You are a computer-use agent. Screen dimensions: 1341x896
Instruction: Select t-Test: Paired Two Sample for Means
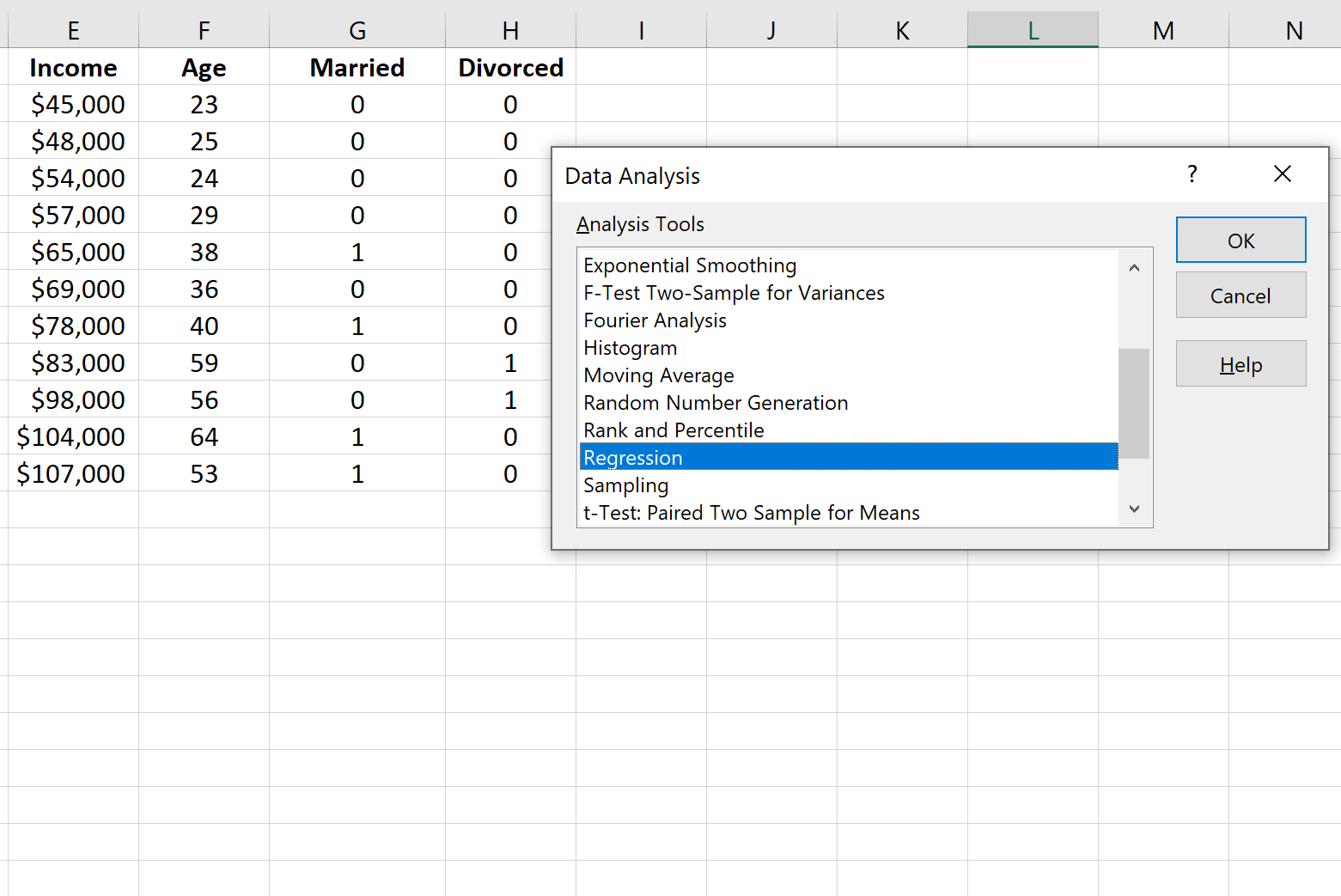[752, 512]
